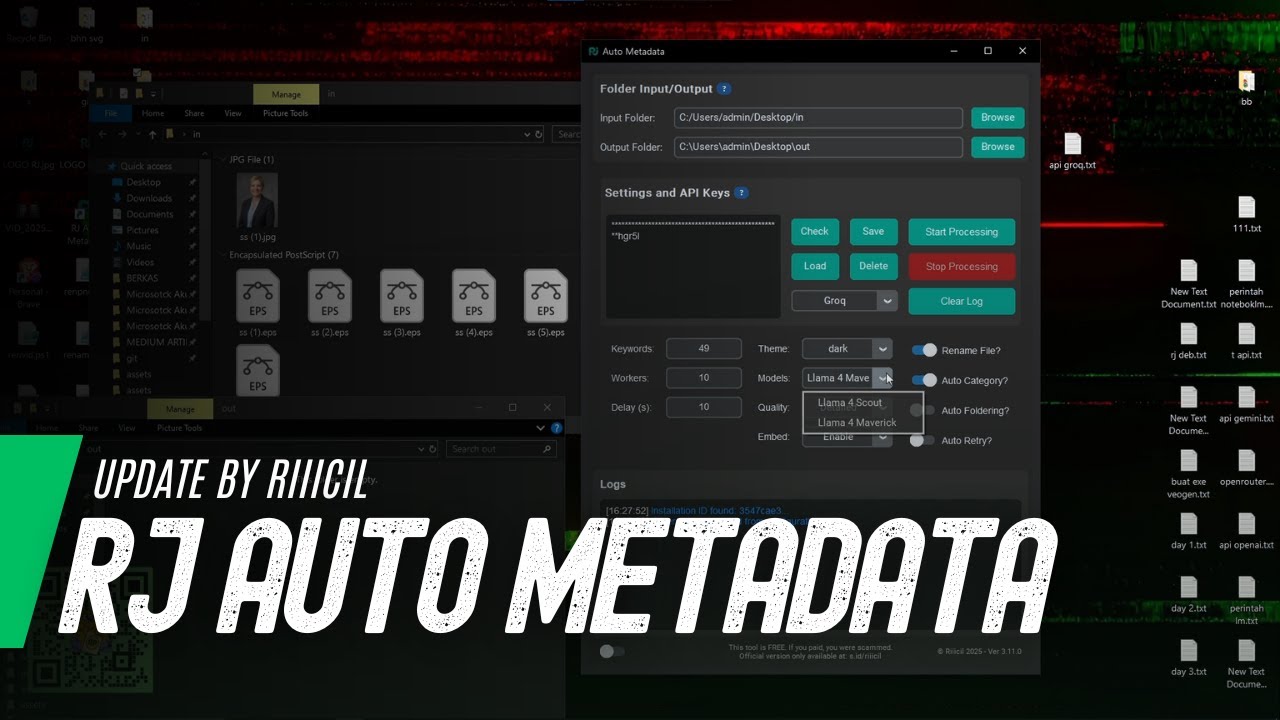Image resolution: width=1280 pixels, height=720 pixels.
Task: Collapse the JPG File (1) group
Action: [x=223, y=159]
